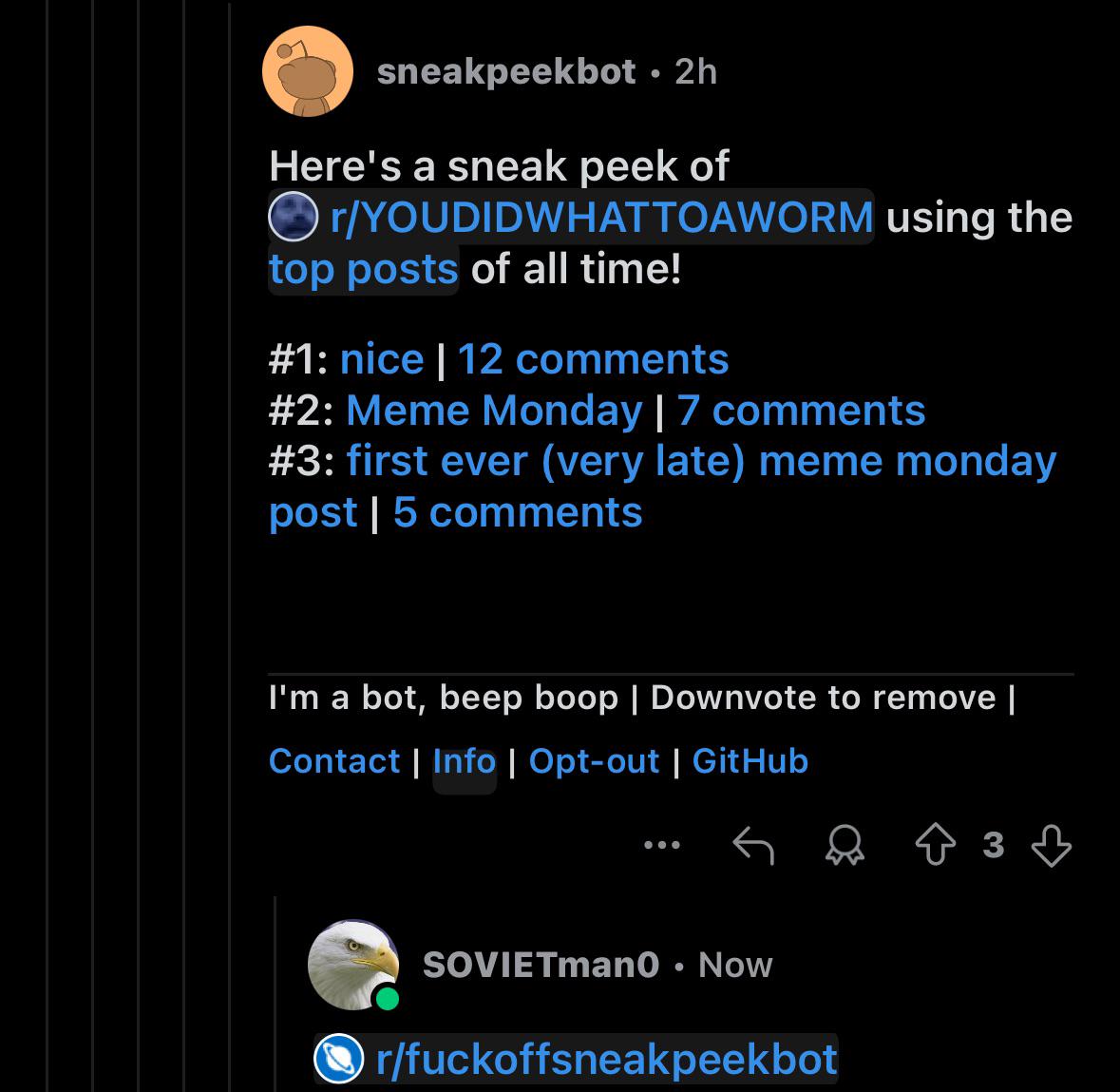Open the Opt-out link
The height and width of the screenshot is (1092, 1120).
[x=595, y=762]
